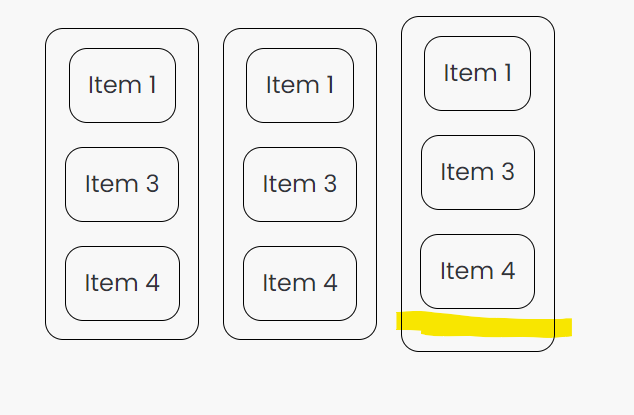Choose Item 4 above the yellow highlight
The image size is (634, 415).
[478, 271]
